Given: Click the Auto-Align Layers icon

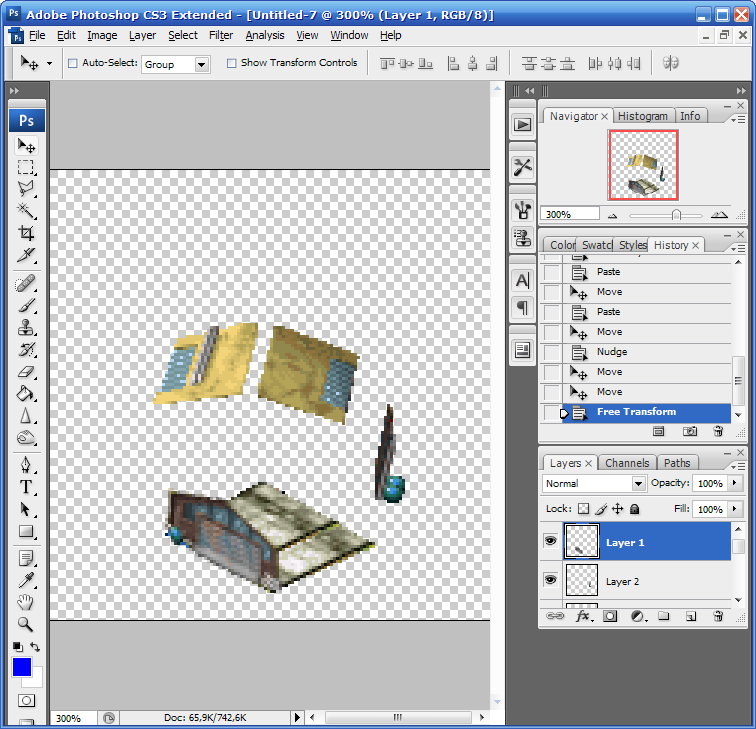Looking at the screenshot, I should coord(671,63).
